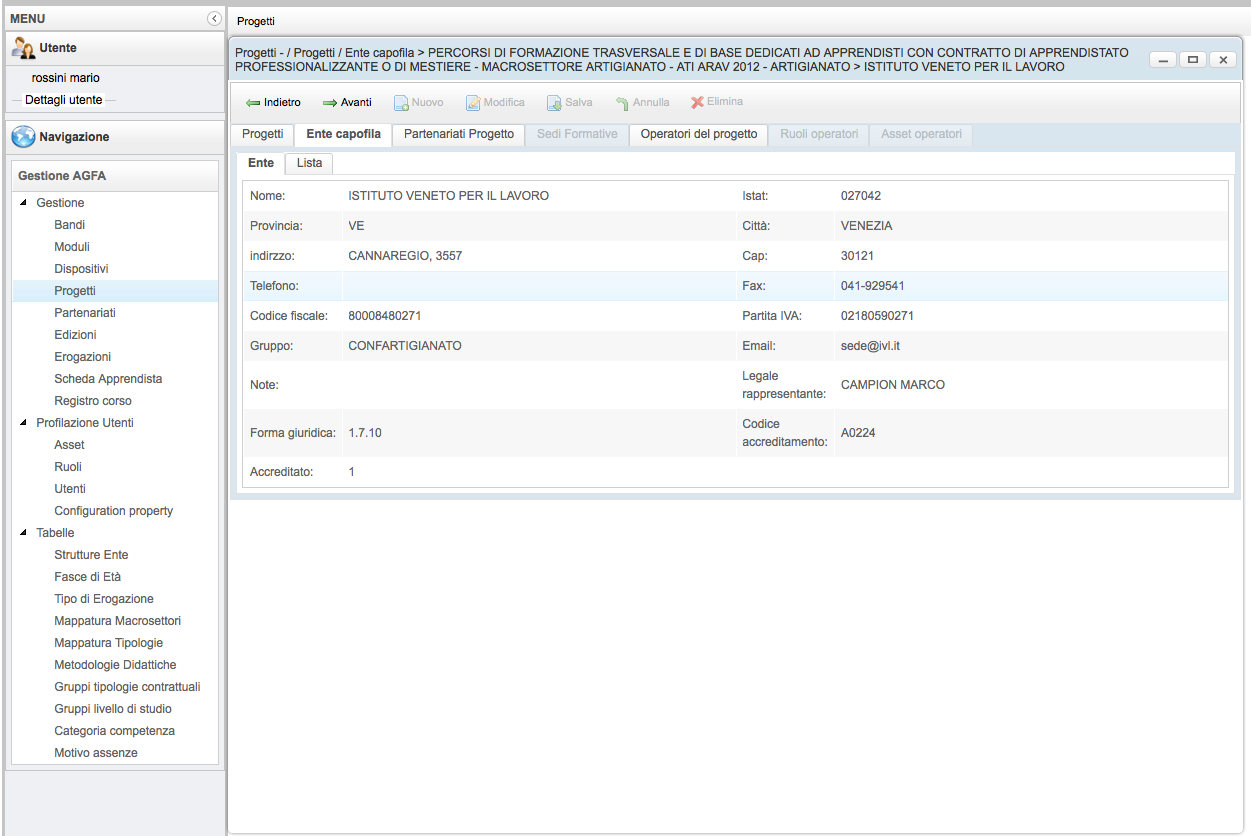Click the Indietro green back arrow icon

tap(253, 103)
